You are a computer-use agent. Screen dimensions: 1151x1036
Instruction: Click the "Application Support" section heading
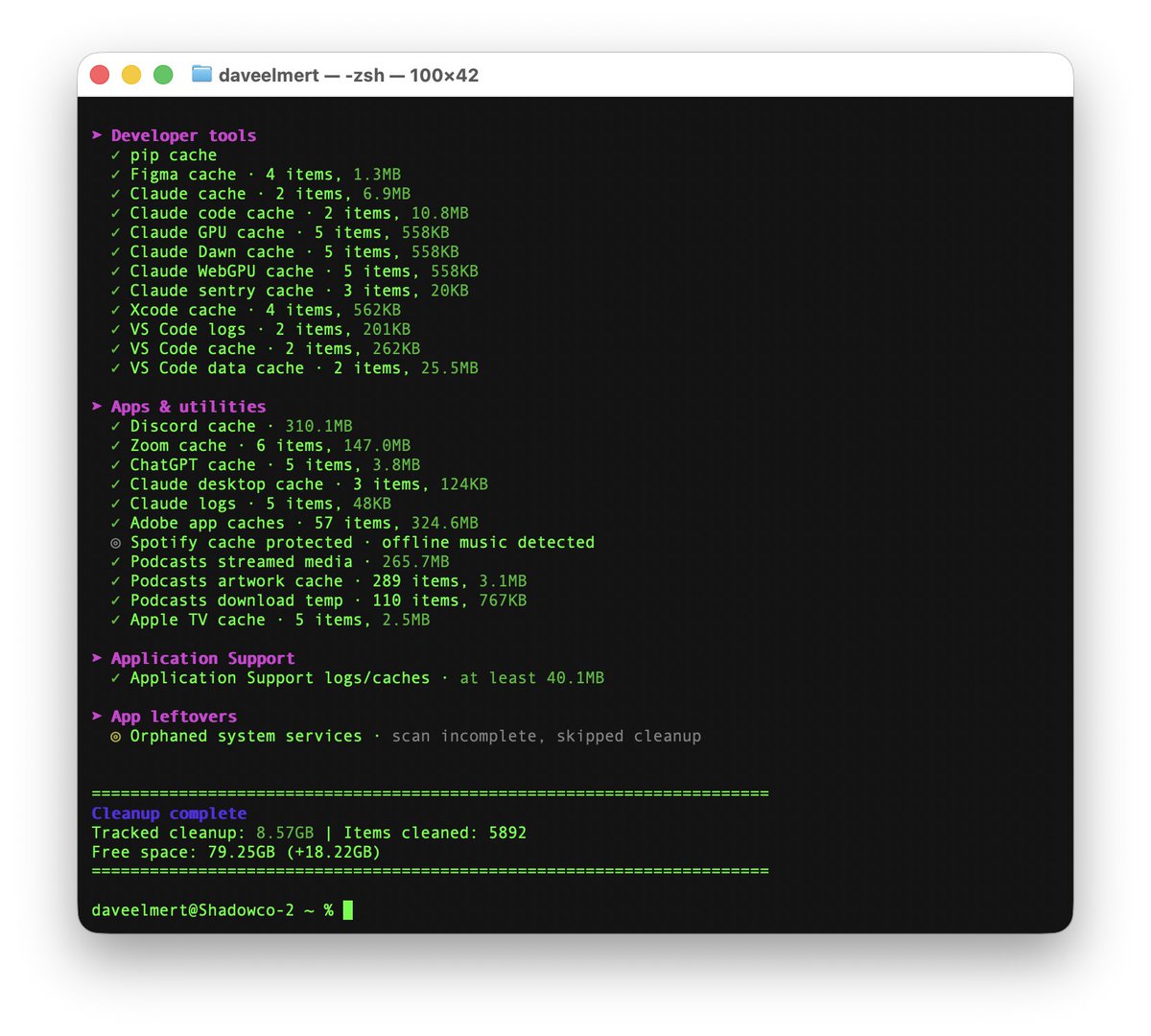click(202, 658)
